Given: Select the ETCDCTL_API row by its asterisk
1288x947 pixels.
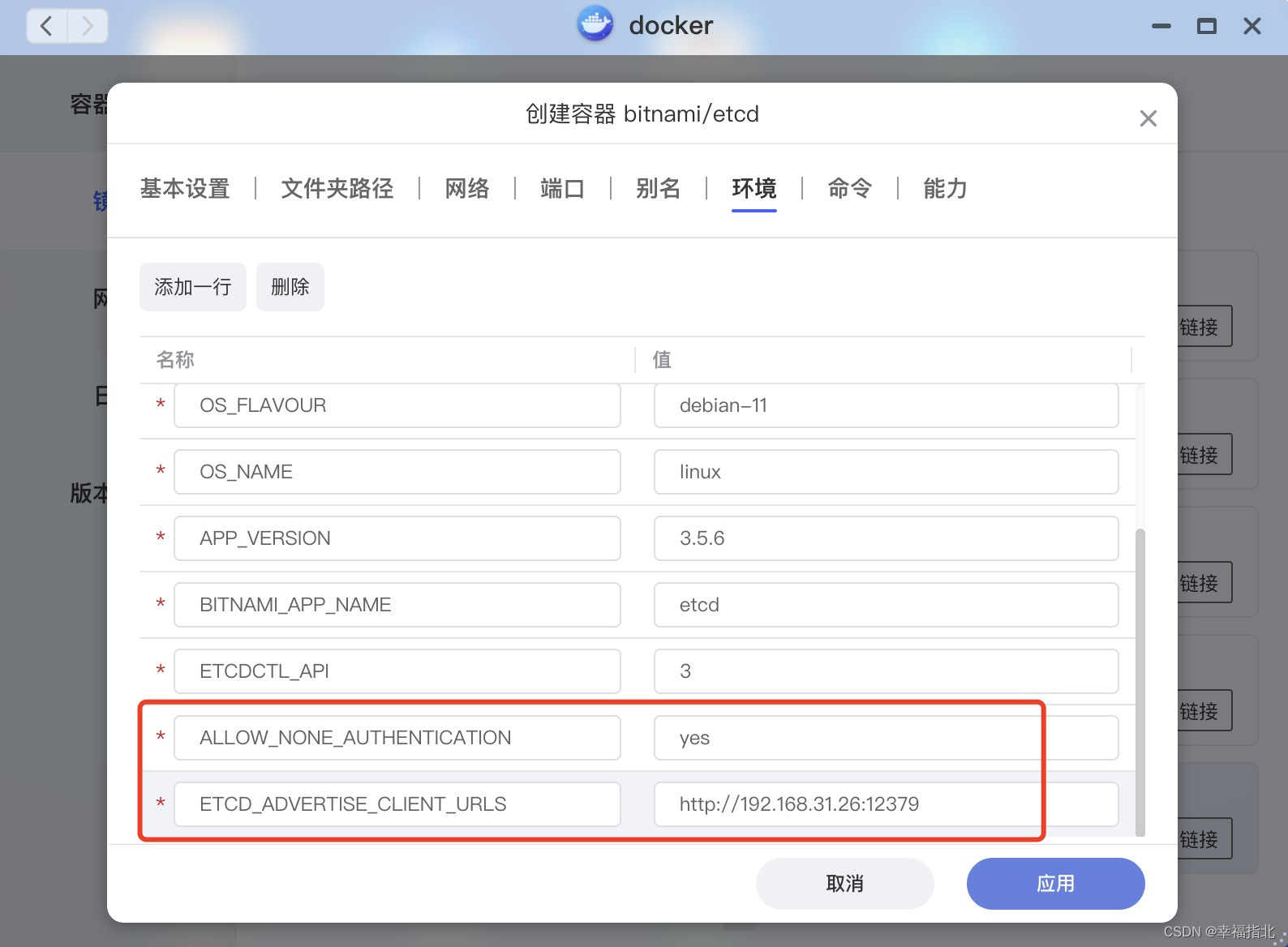Looking at the screenshot, I should pyautogui.click(x=161, y=671).
